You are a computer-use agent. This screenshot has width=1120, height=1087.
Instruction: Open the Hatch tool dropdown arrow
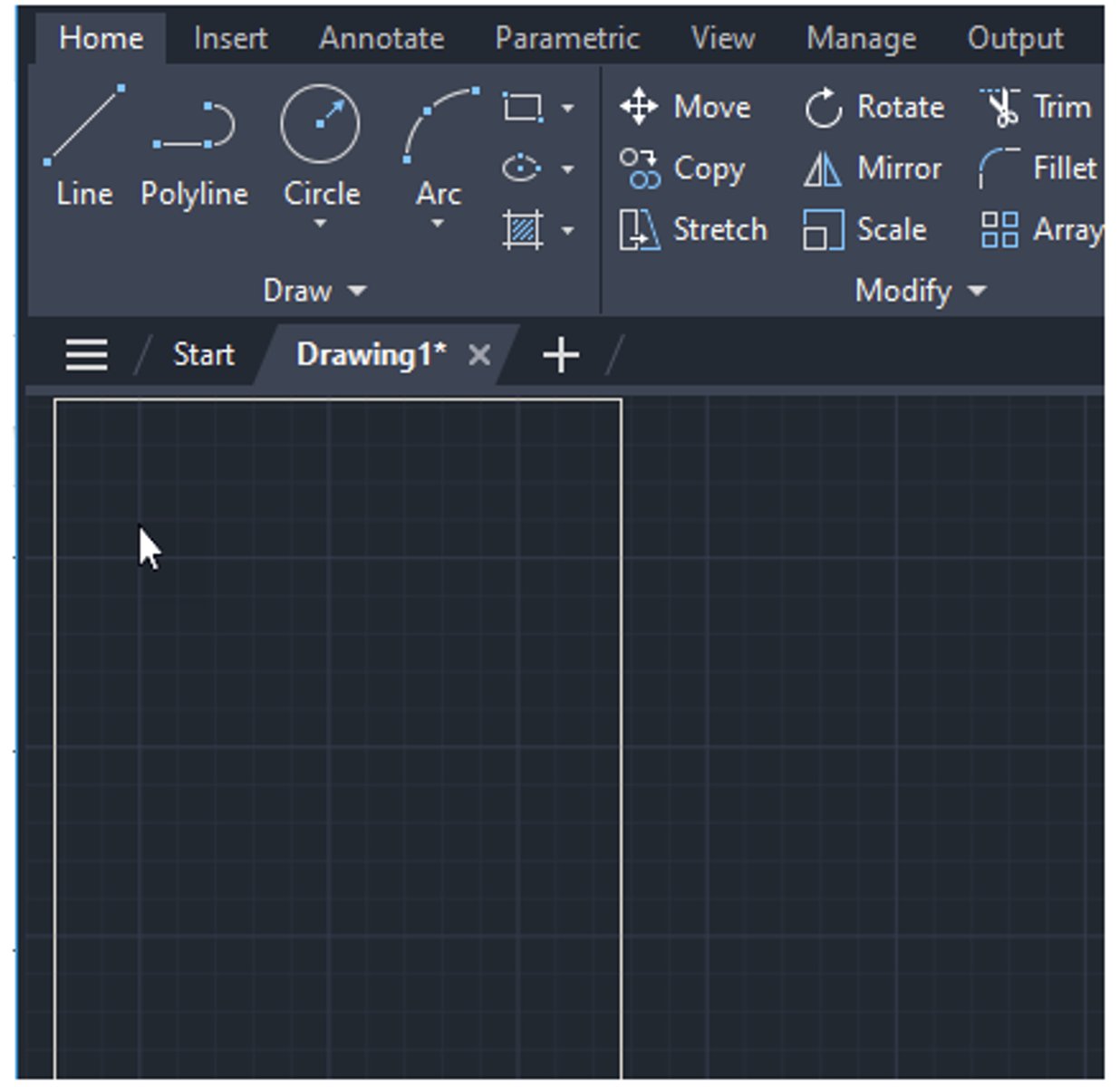coord(567,231)
